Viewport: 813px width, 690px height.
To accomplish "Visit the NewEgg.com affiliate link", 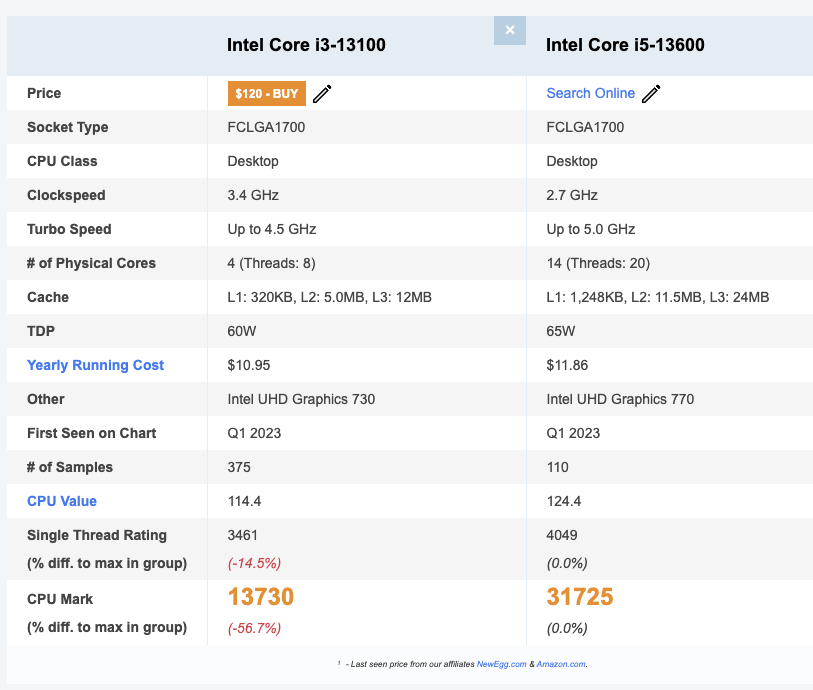I will pyautogui.click(x=499, y=664).
